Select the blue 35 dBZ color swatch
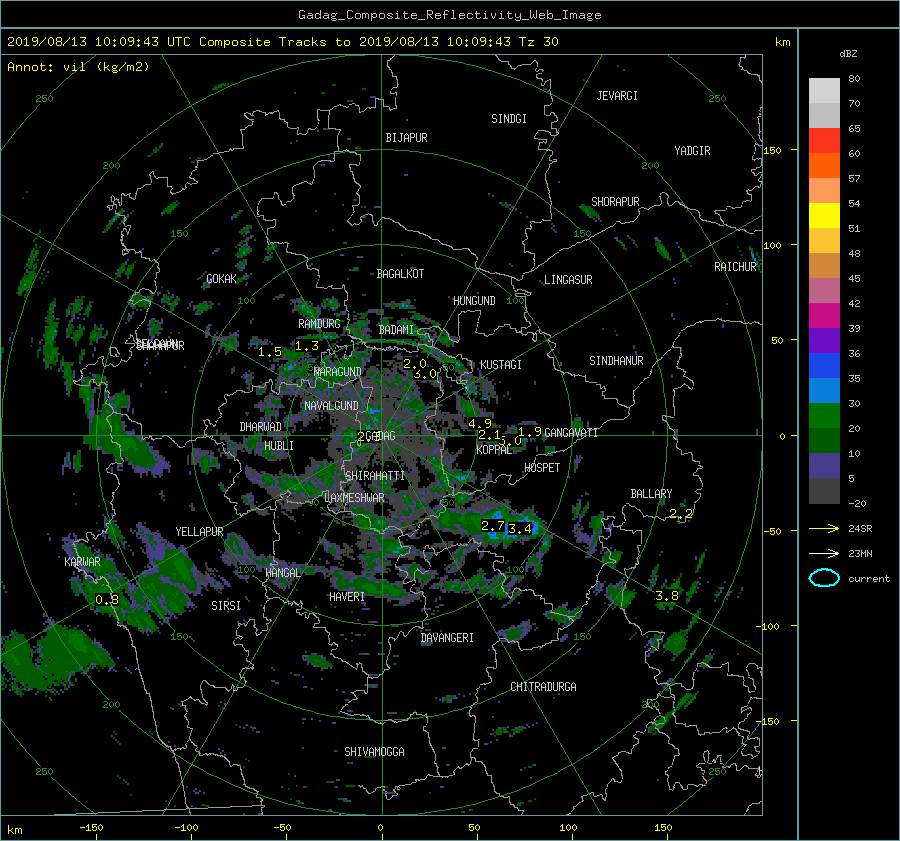This screenshot has height=841, width=900. pyautogui.click(x=824, y=365)
